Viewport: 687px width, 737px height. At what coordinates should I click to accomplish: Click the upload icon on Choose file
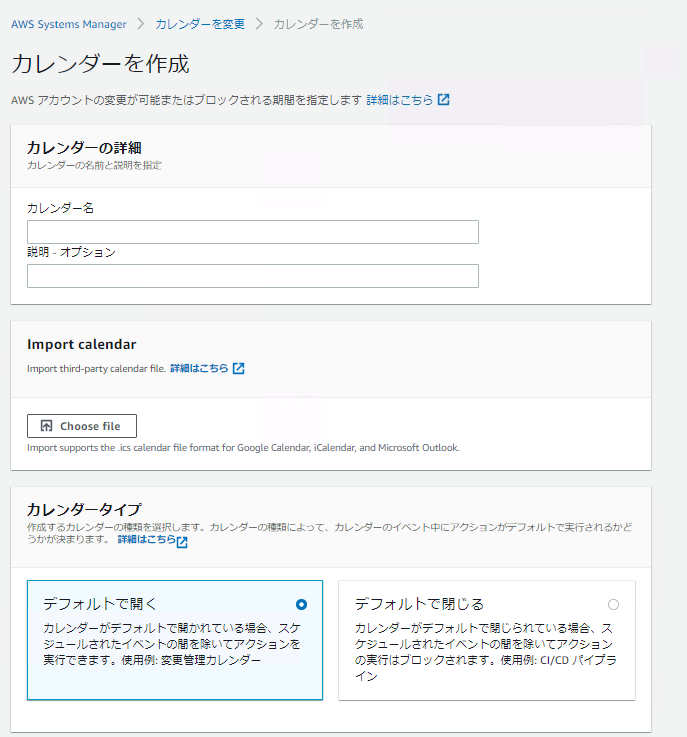[x=46, y=426]
